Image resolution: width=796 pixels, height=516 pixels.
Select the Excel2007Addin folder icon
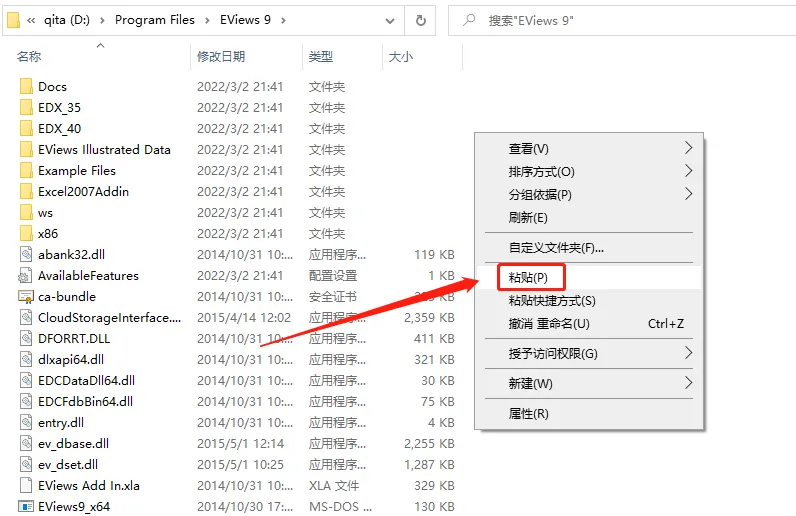tap(26, 191)
